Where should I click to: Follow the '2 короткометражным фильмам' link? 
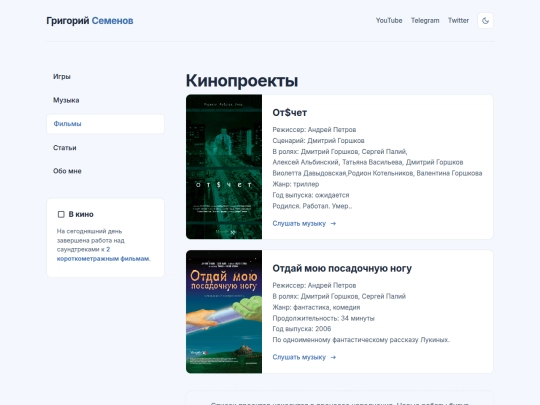click(x=103, y=254)
